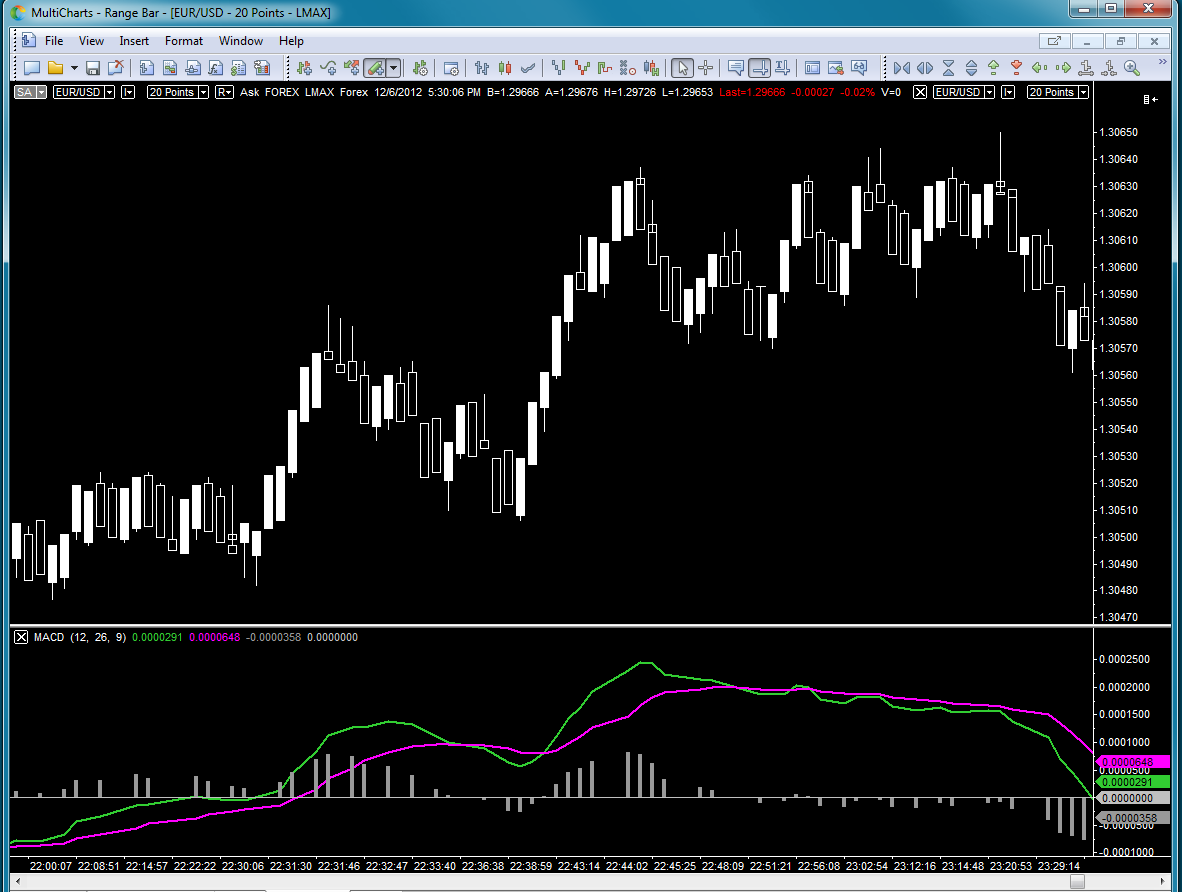Open the File menu
Image resolution: width=1182 pixels, height=892 pixels.
(54, 41)
